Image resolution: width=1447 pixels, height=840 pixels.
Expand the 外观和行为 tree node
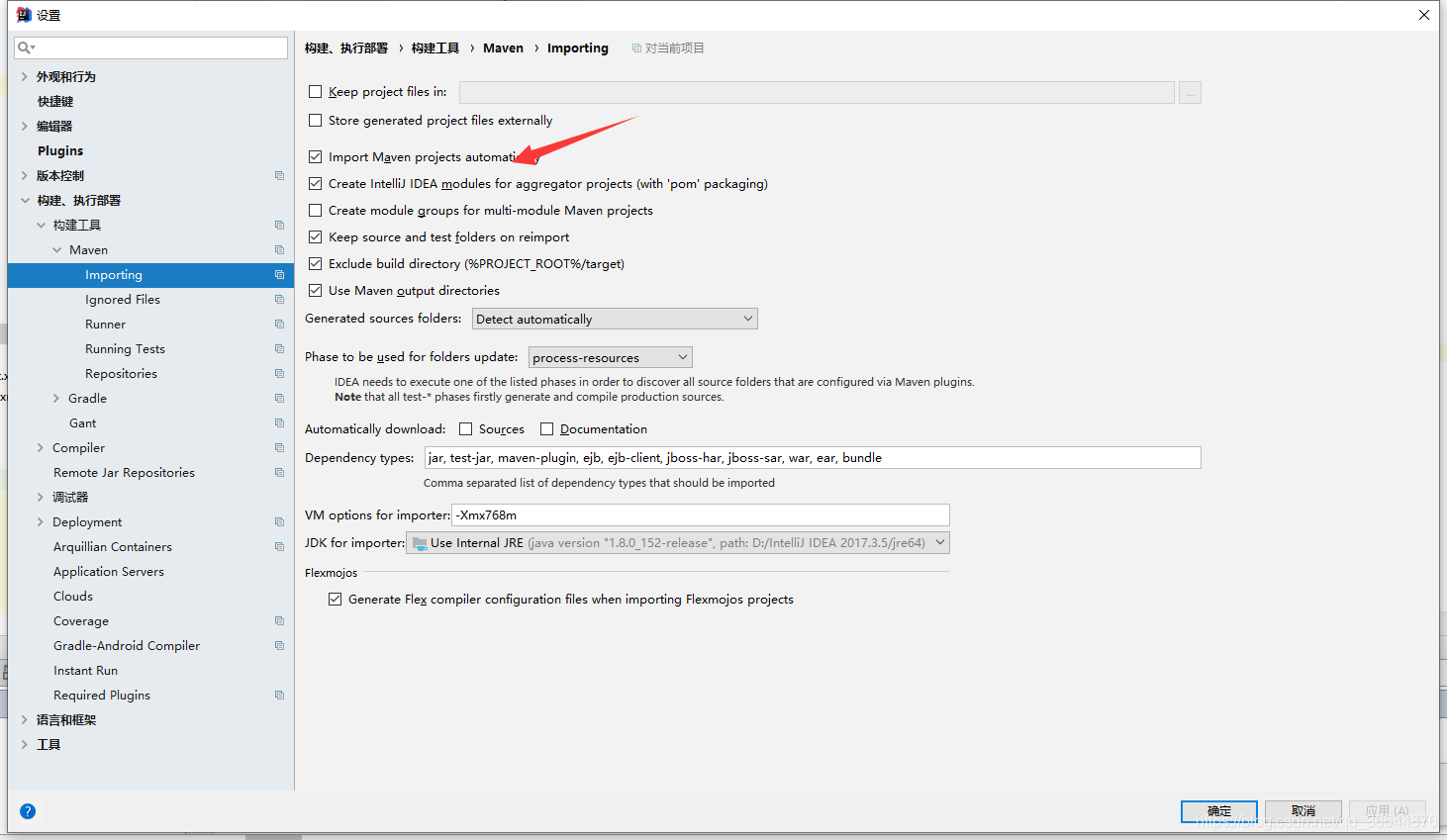(x=25, y=77)
